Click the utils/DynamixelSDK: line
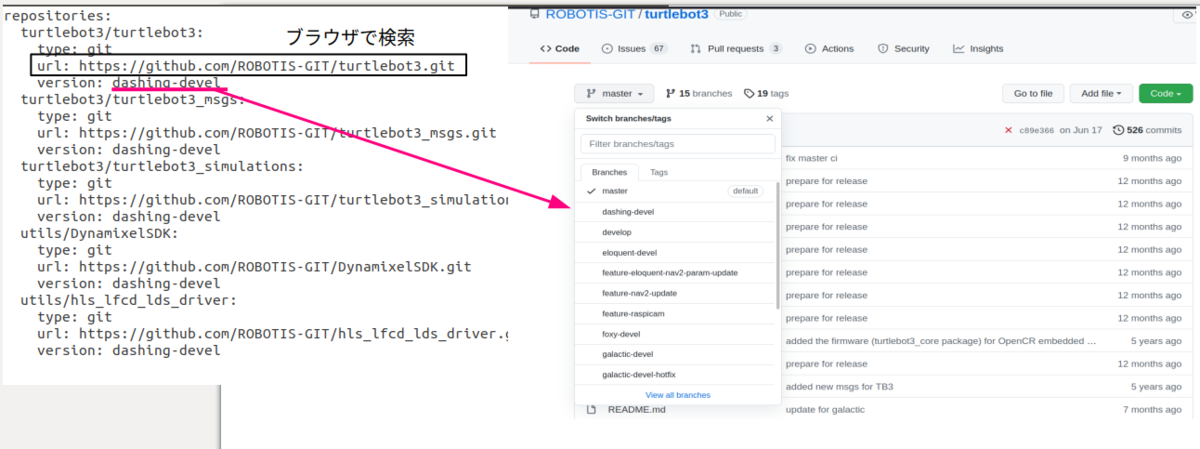The image size is (1200, 449). (x=99, y=233)
